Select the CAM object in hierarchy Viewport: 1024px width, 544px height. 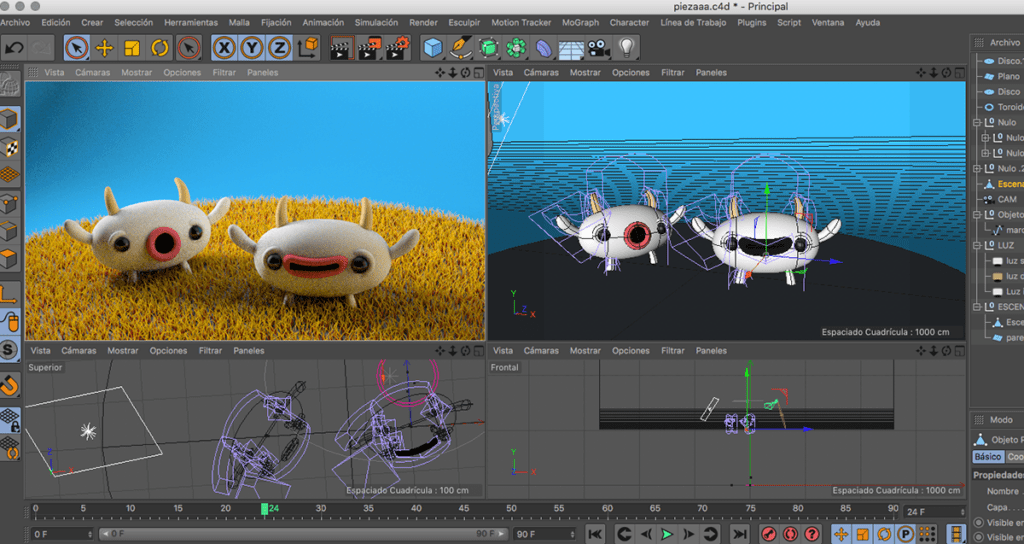[1006, 199]
